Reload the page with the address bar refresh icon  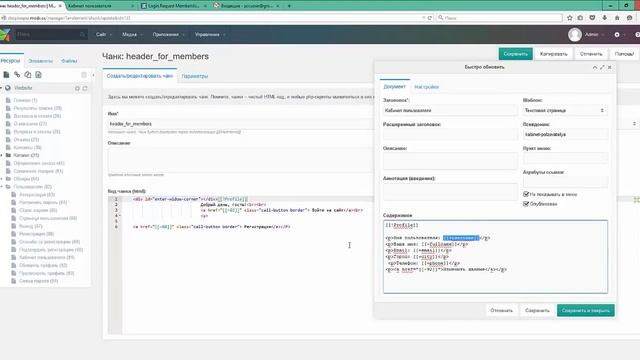[429, 18]
